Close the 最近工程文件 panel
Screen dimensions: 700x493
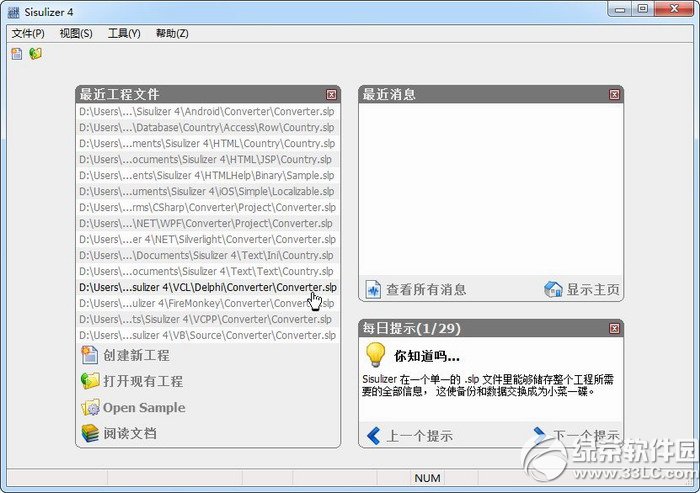(331, 95)
